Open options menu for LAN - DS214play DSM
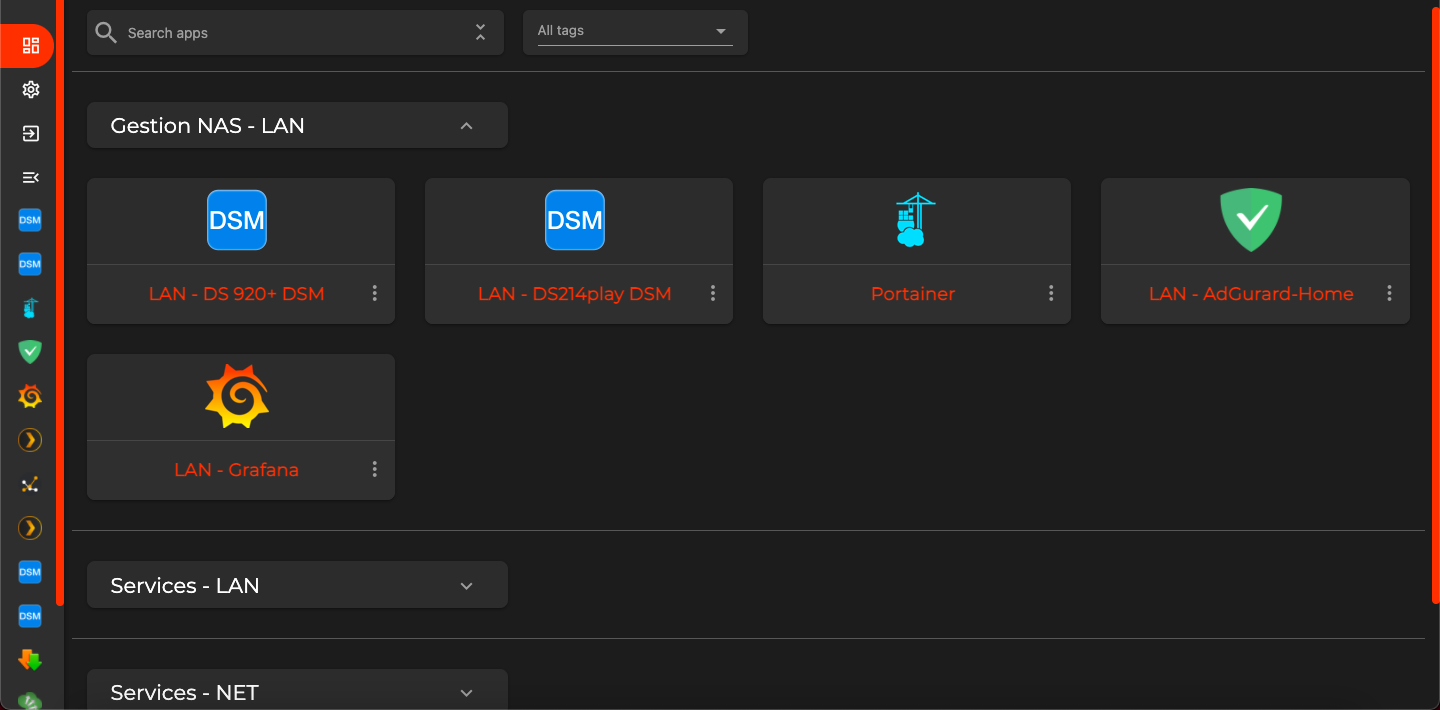The width and height of the screenshot is (1440, 710). click(713, 293)
